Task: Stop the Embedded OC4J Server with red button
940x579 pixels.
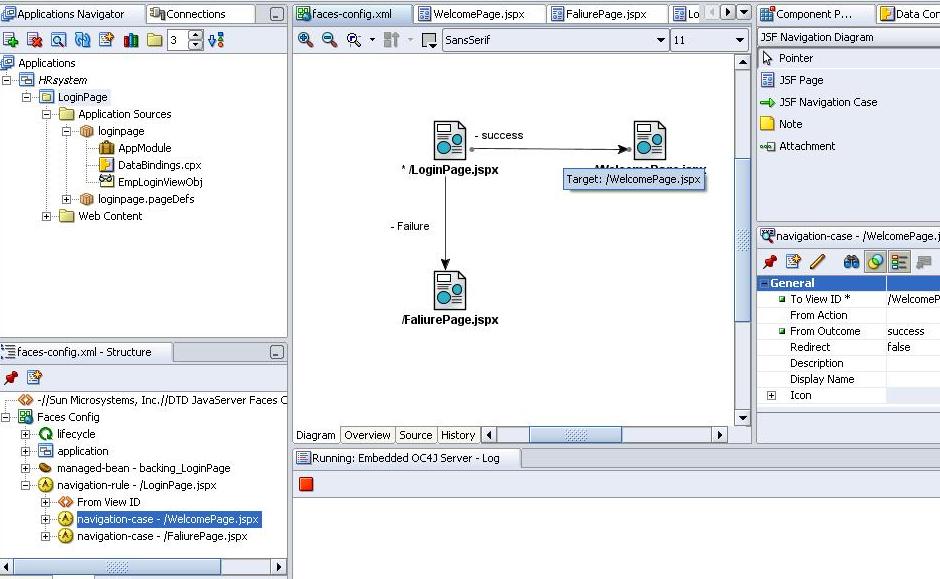Action: (x=307, y=484)
